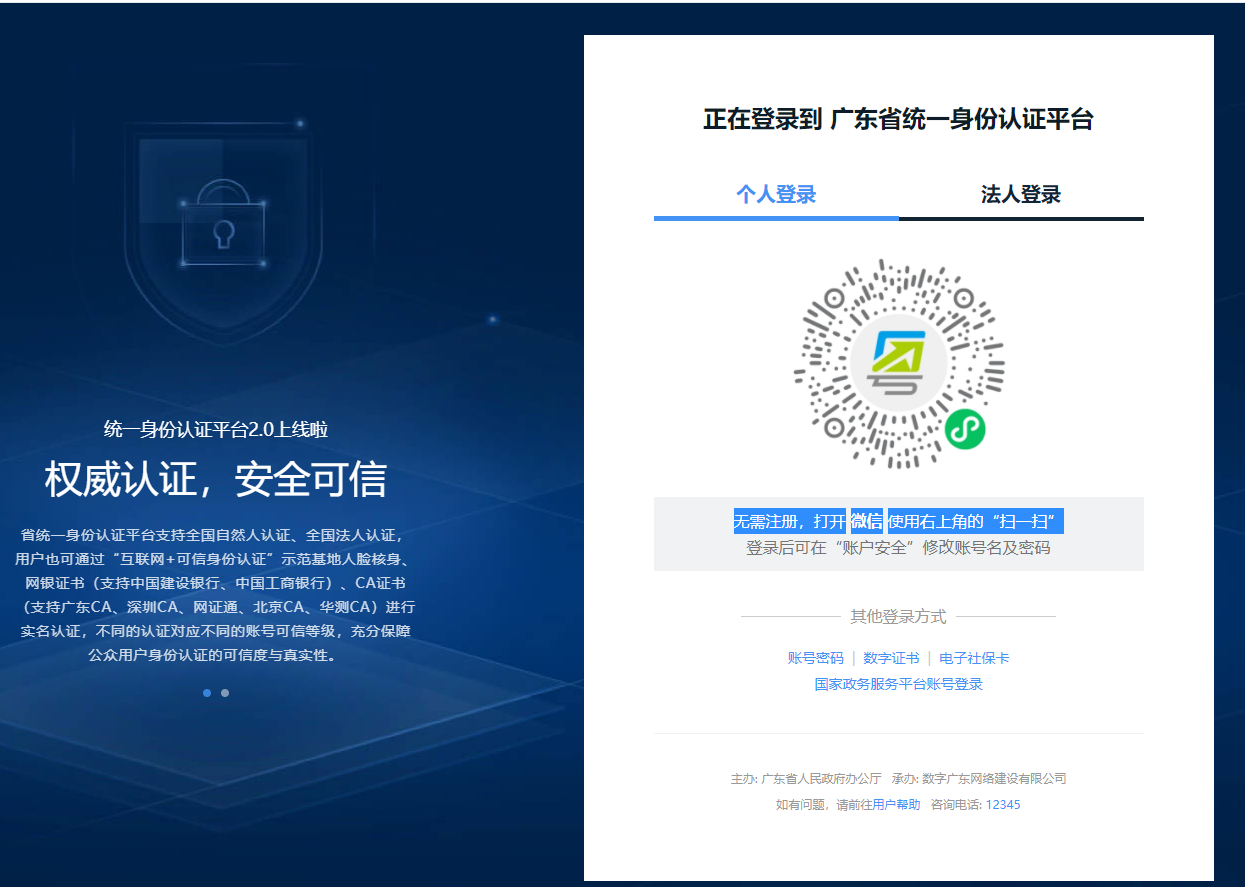Screen dimensions: 1245x887
Task: Choose 账号密码 login method
Action: (x=815, y=658)
